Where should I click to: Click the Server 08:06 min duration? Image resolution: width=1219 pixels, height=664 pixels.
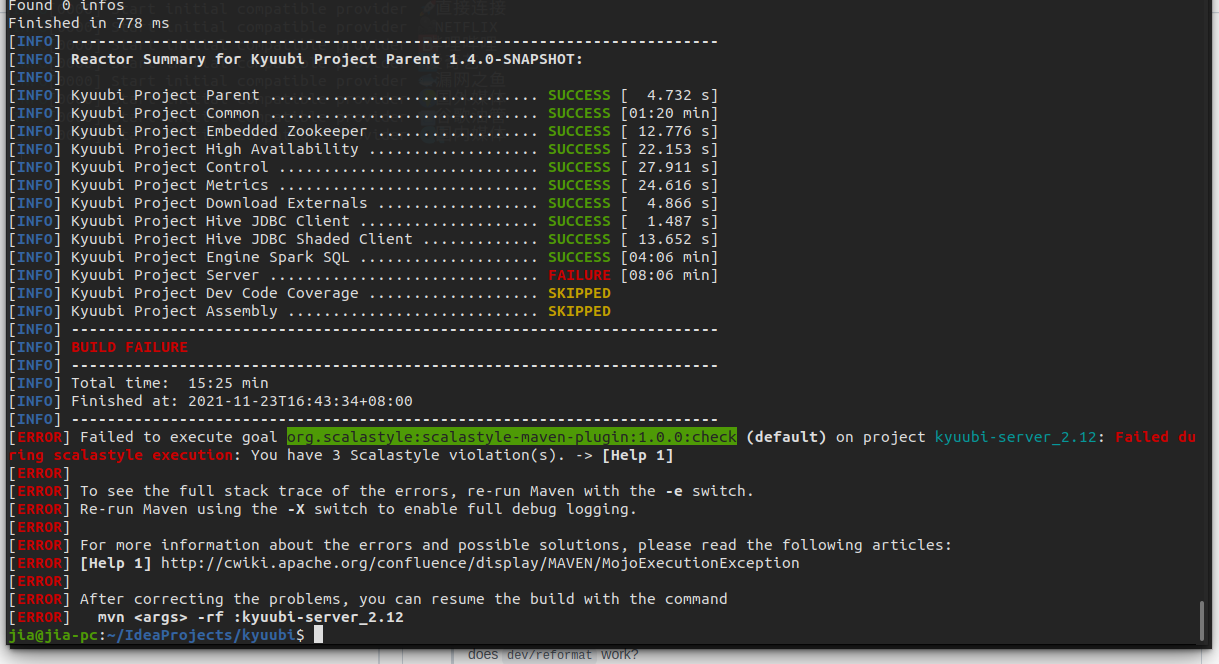coord(669,275)
